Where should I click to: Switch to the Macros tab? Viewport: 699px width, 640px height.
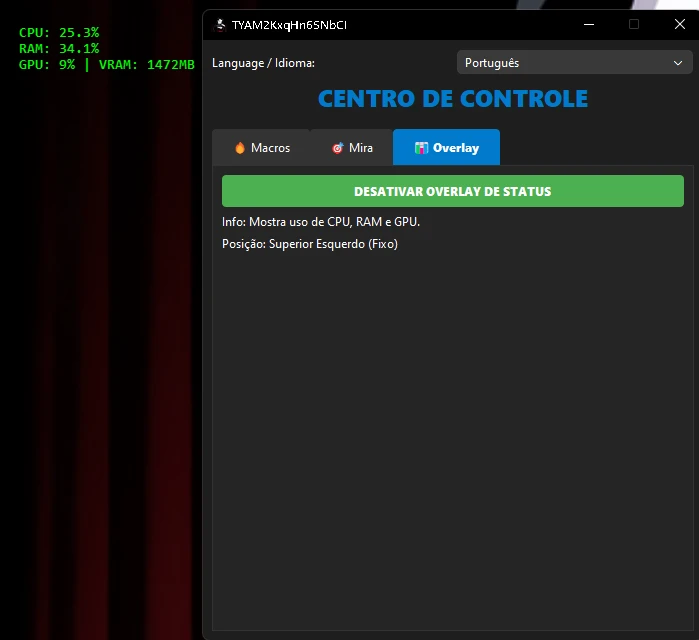coord(261,148)
